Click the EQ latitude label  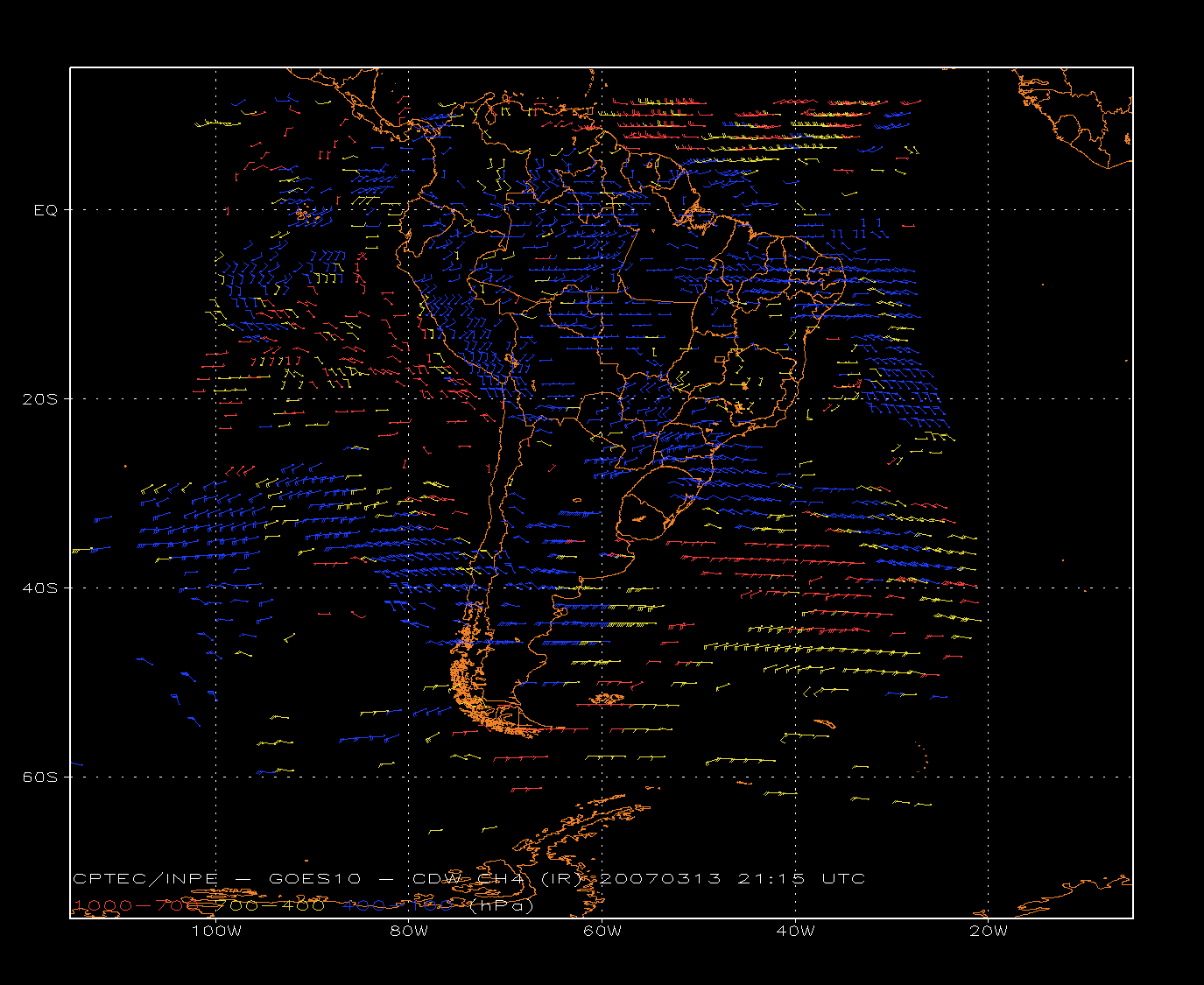pos(46,210)
